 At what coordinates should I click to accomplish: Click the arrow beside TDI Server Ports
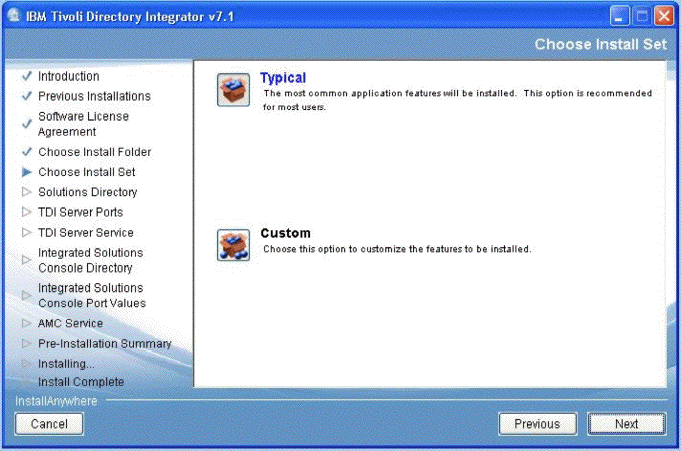(x=26, y=212)
